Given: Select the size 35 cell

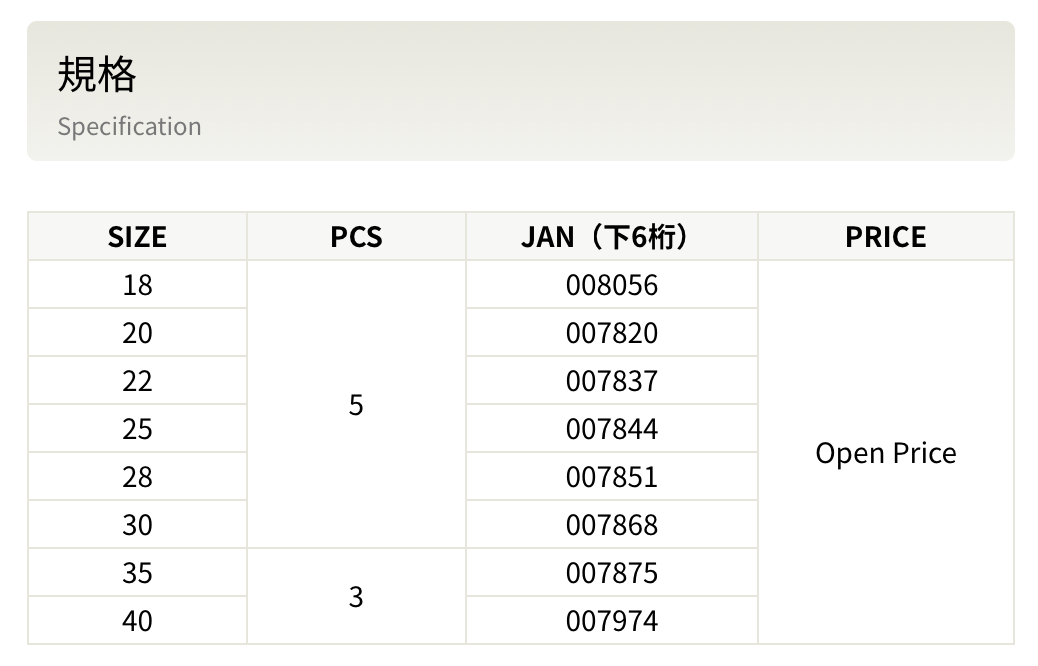Looking at the screenshot, I should pyautogui.click(x=137, y=573).
